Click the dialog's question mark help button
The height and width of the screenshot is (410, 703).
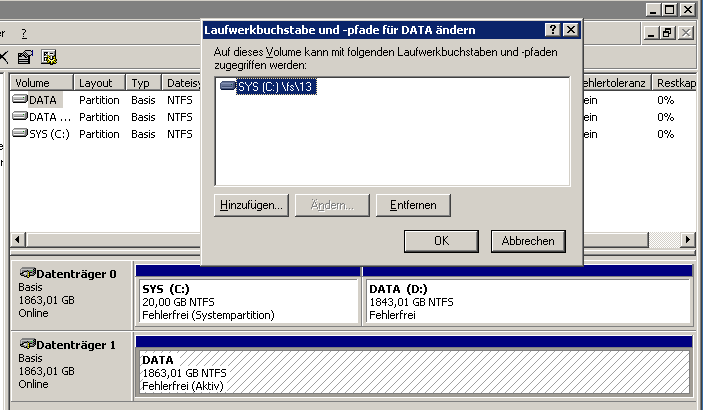coord(553,30)
